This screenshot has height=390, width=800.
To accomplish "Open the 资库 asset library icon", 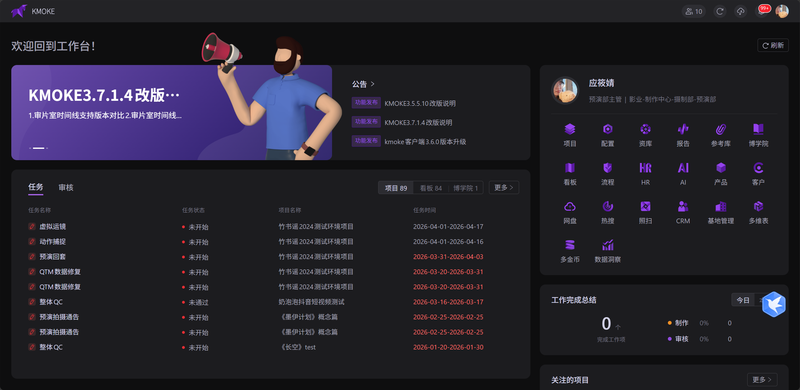I will click(x=645, y=129).
